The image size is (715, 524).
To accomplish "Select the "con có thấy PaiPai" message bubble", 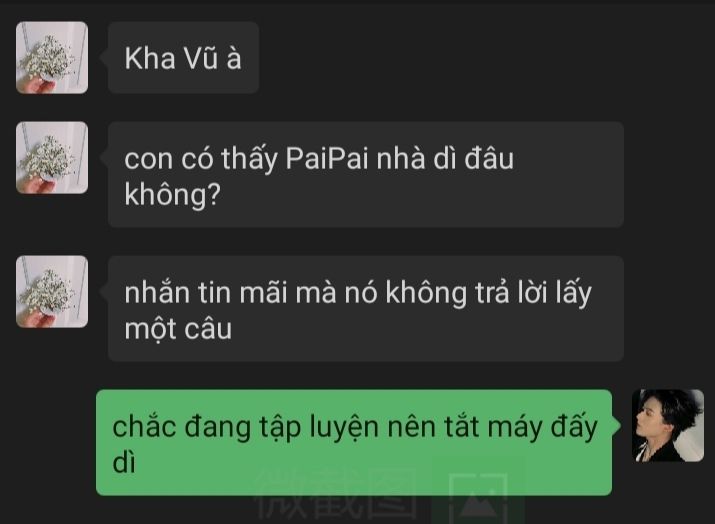I will point(366,174).
